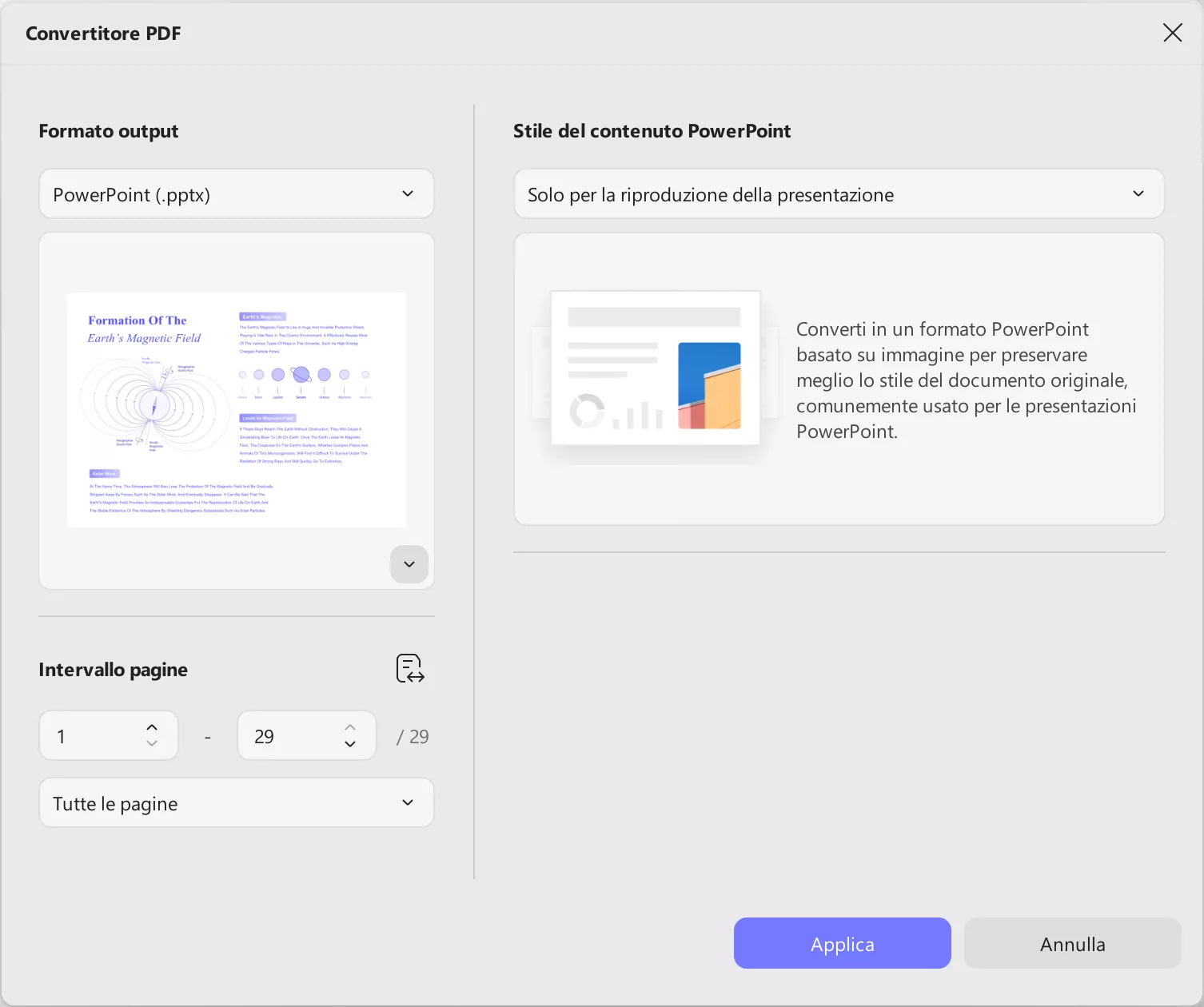This screenshot has height=1007, width=1204.
Task: Open the 'Tutte le pagine' dropdown
Action: (x=236, y=802)
